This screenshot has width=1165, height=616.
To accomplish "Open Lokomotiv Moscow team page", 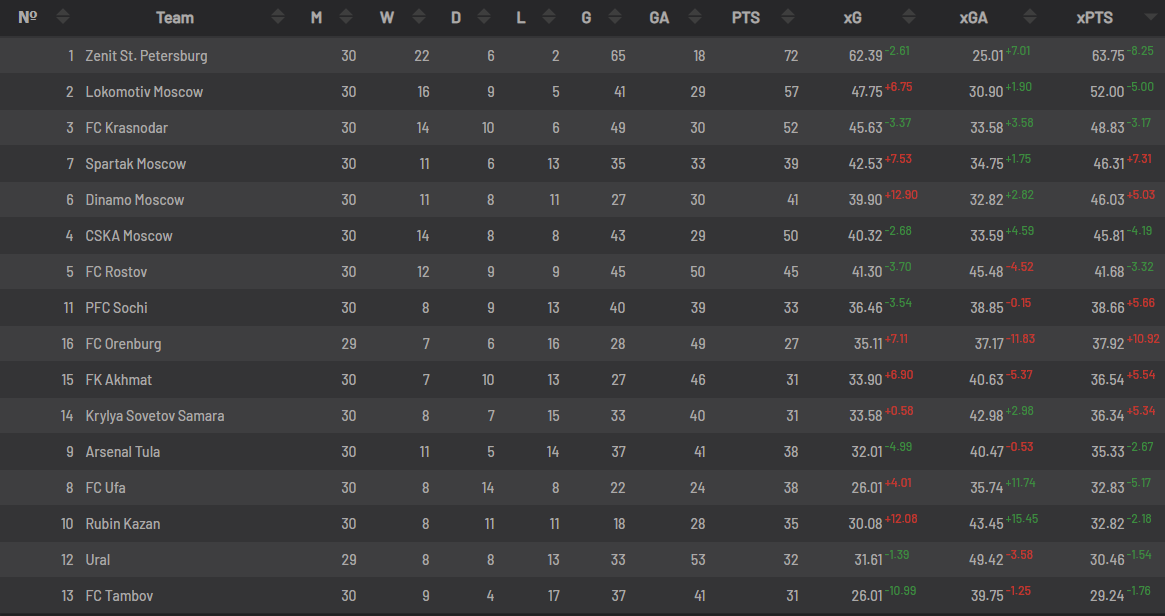I will pos(144,92).
